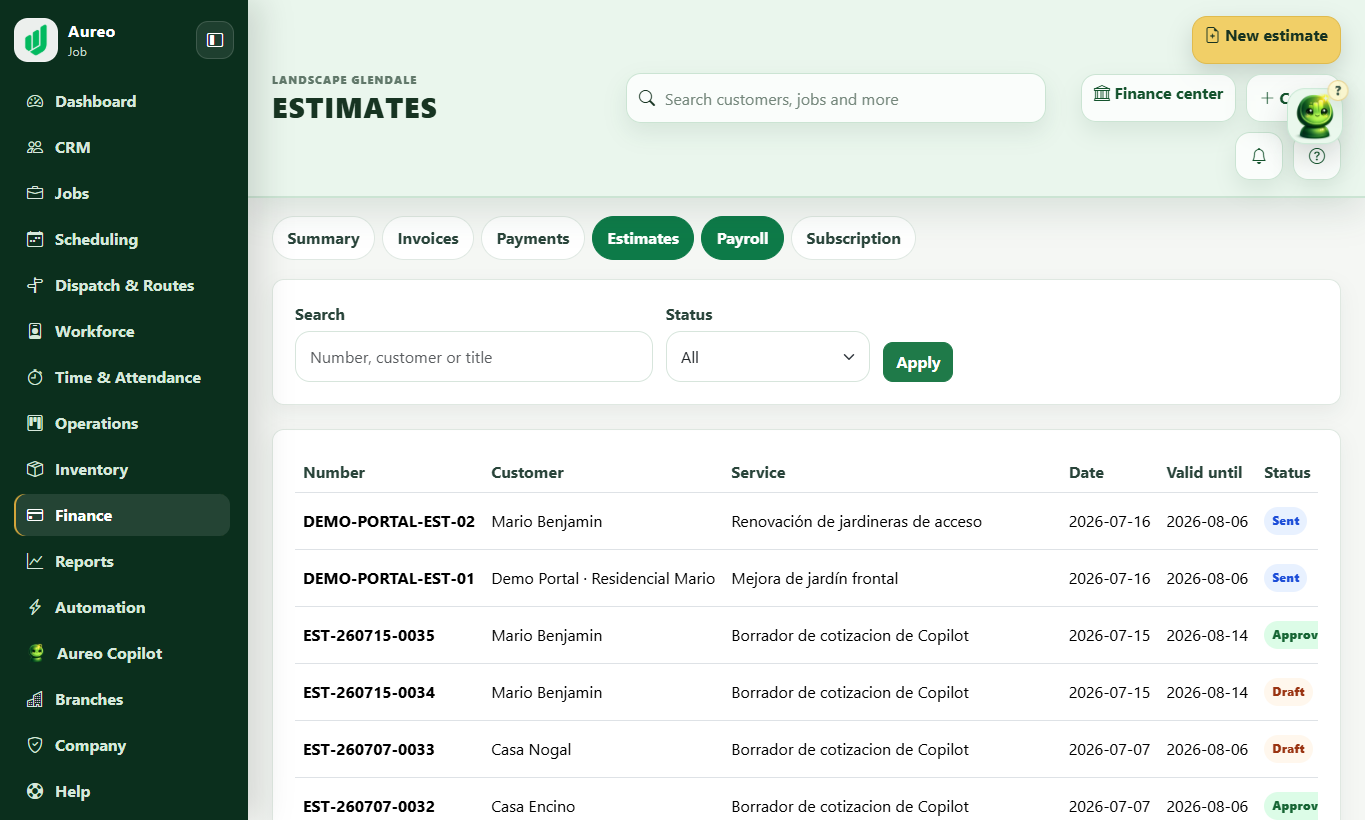Screen dimensions: 1365x820
Task: Click the help question mark icon
Action: click(1317, 156)
